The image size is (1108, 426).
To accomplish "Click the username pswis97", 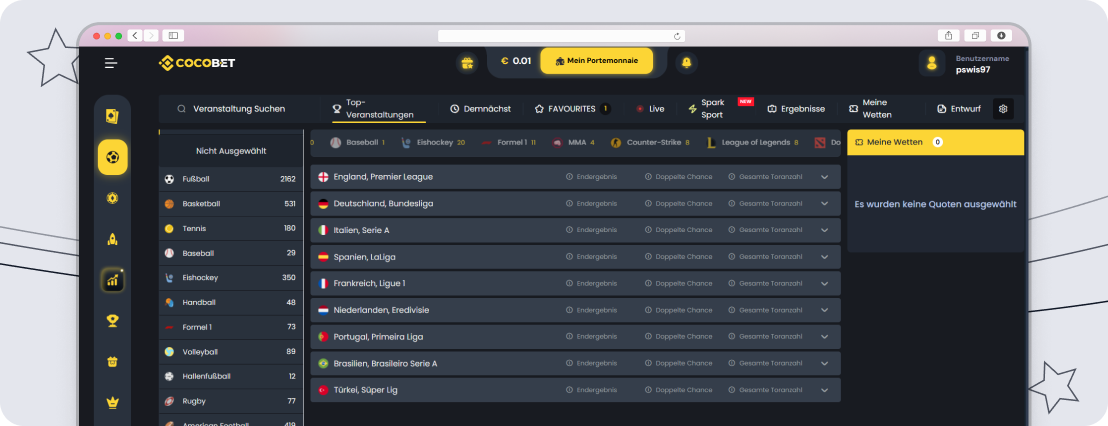I will pos(974,70).
